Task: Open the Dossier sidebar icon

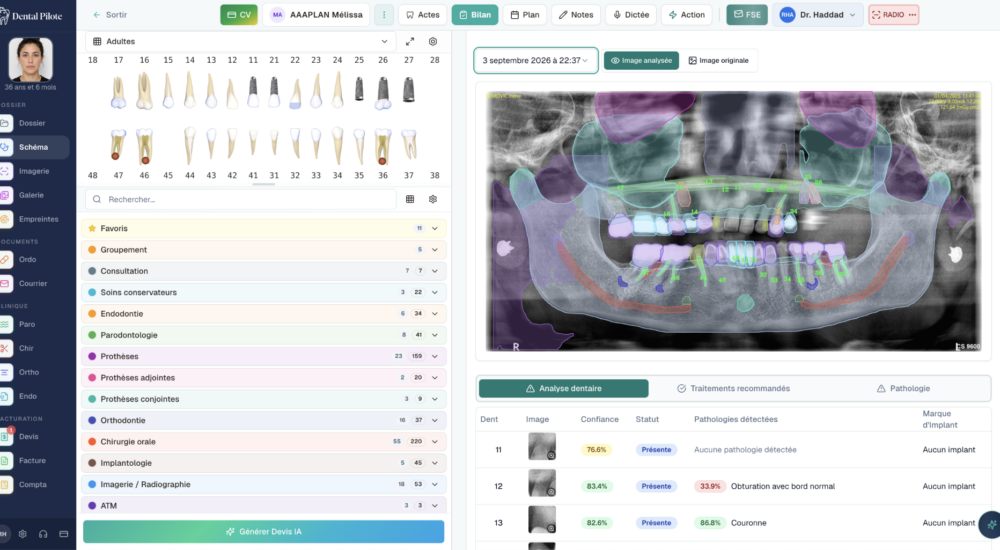Action: pyautogui.click(x=6, y=123)
